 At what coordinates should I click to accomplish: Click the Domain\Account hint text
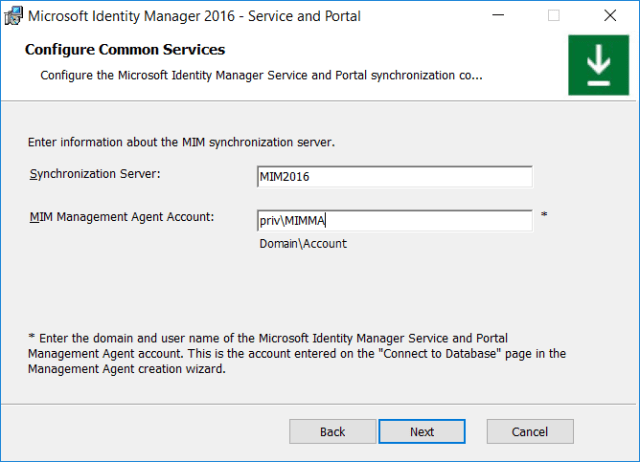302,243
